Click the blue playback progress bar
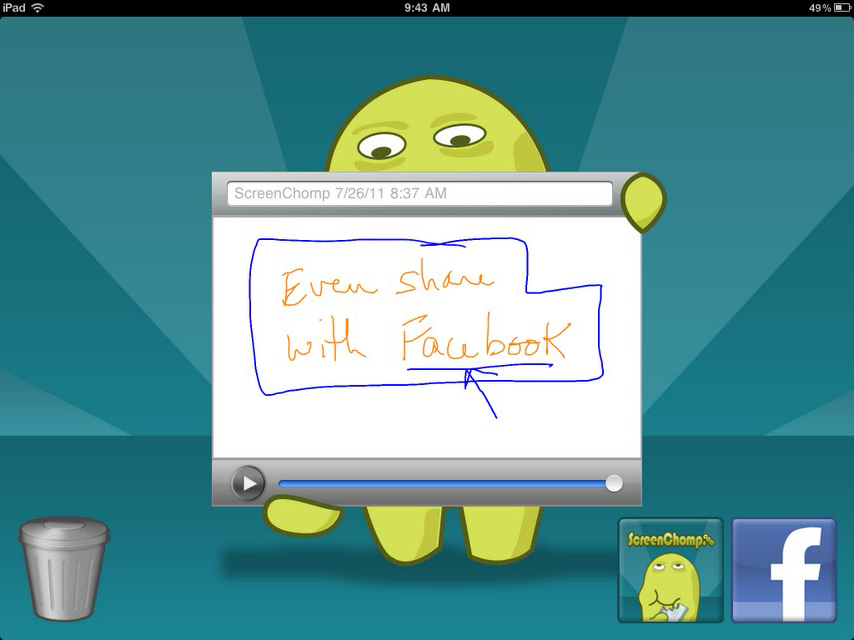854x640 pixels. coord(446,483)
